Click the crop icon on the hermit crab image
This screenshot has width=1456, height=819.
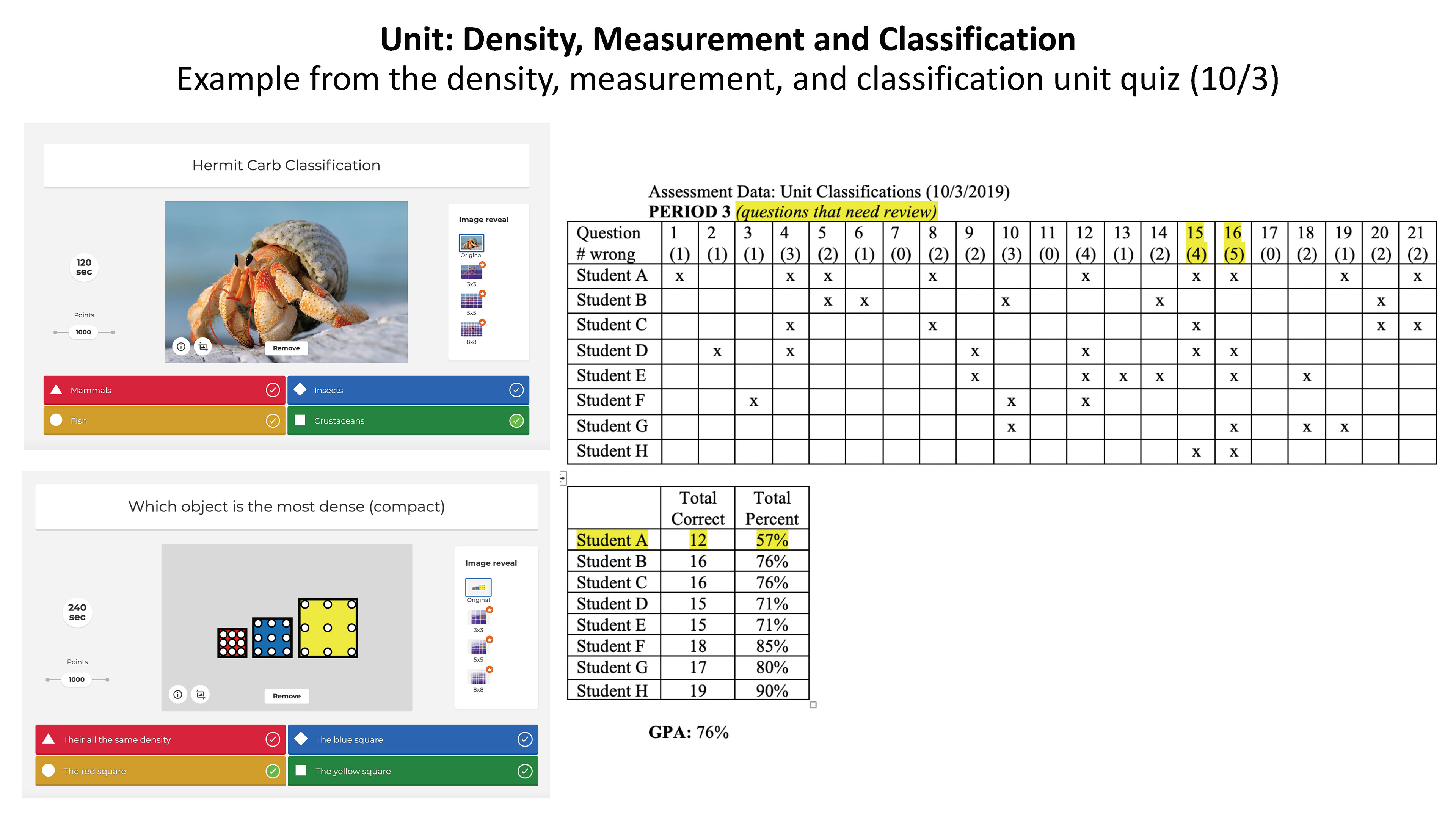(x=203, y=347)
